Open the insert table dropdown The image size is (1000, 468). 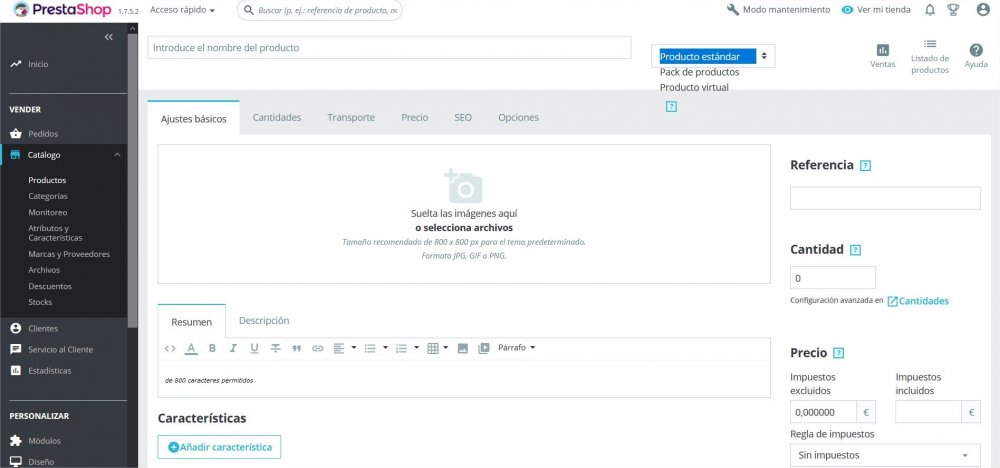click(x=438, y=348)
